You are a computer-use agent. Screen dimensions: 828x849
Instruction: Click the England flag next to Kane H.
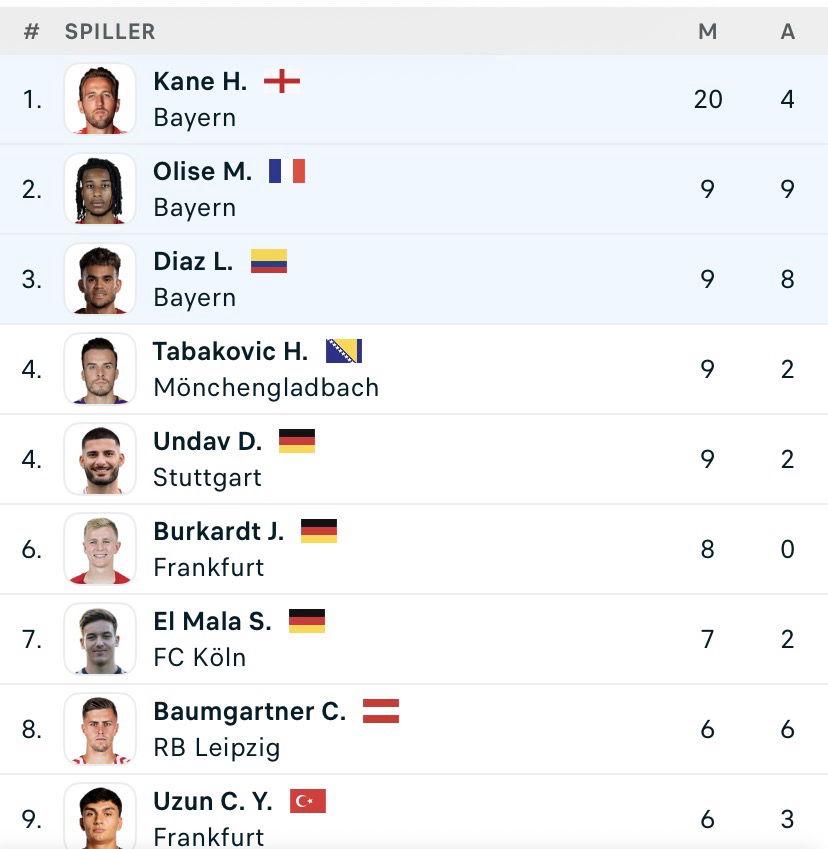[x=282, y=81]
